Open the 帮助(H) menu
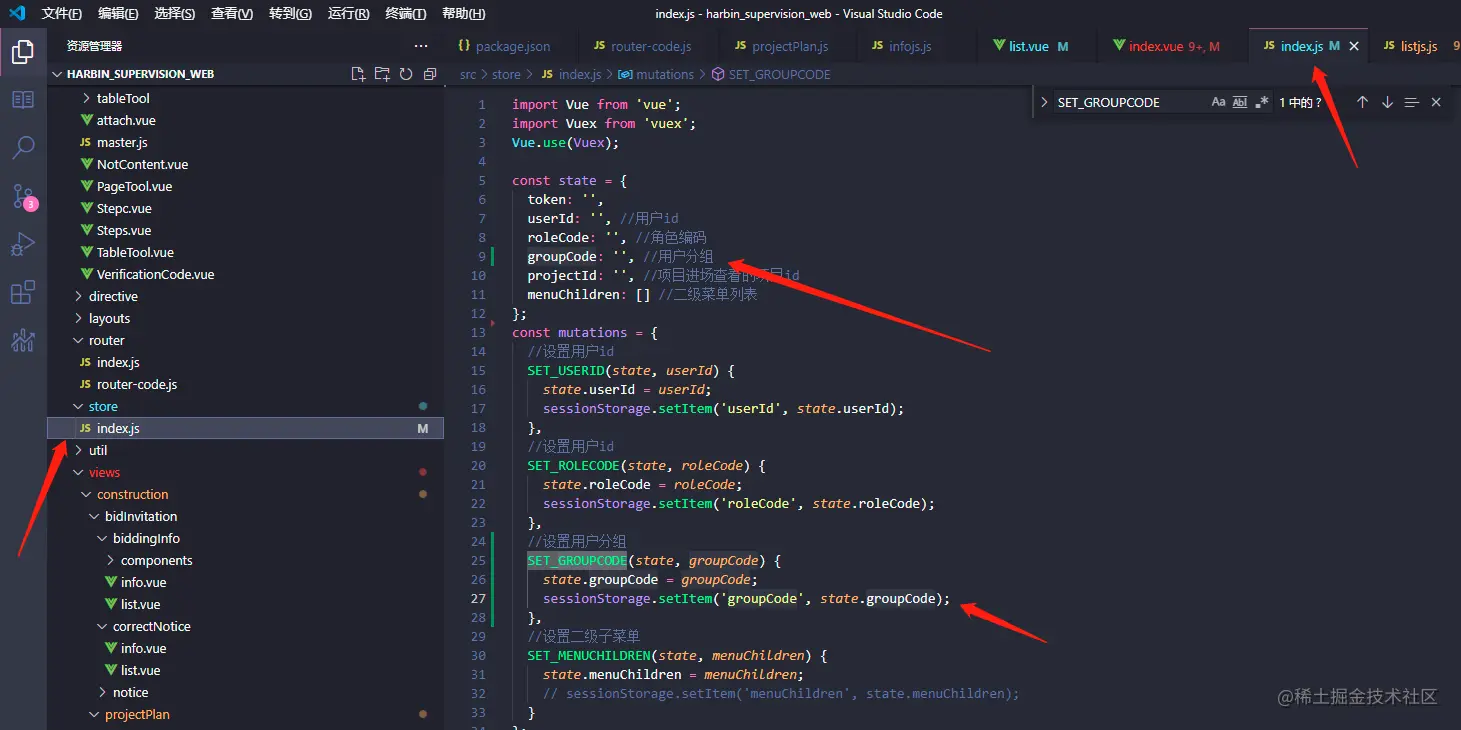Screen dimensions: 1461x730 464,14
